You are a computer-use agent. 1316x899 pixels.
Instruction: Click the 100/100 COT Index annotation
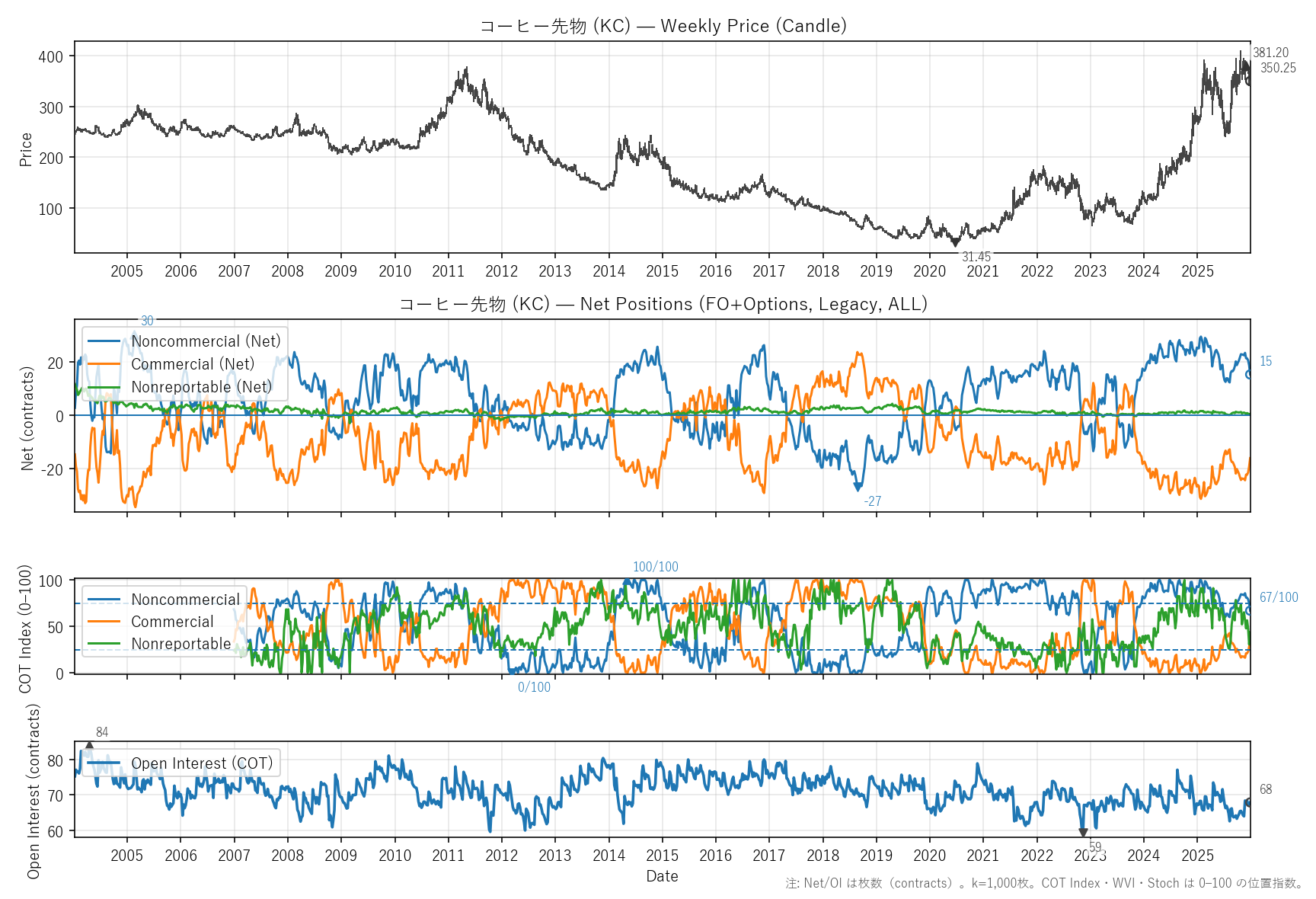(655, 567)
